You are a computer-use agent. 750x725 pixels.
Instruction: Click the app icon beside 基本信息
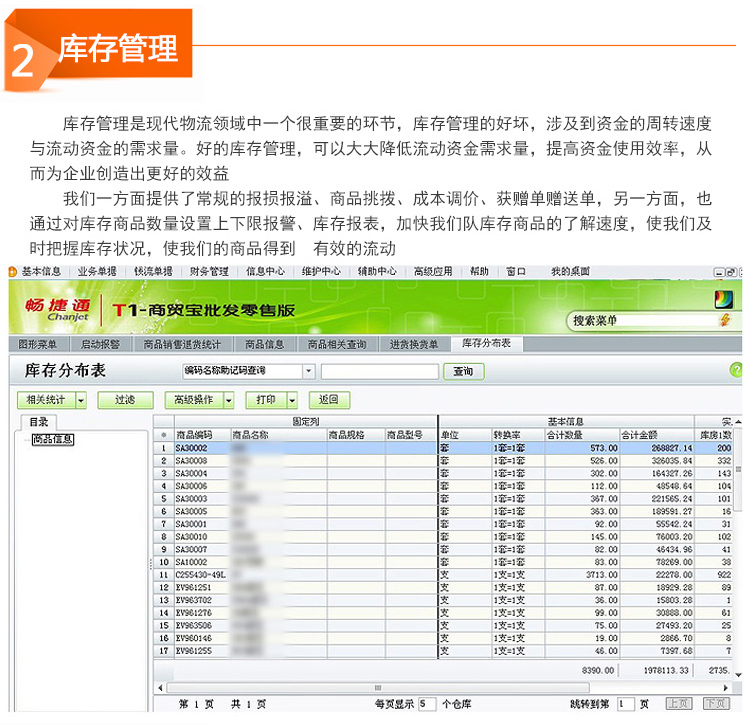pyautogui.click(x=13, y=272)
